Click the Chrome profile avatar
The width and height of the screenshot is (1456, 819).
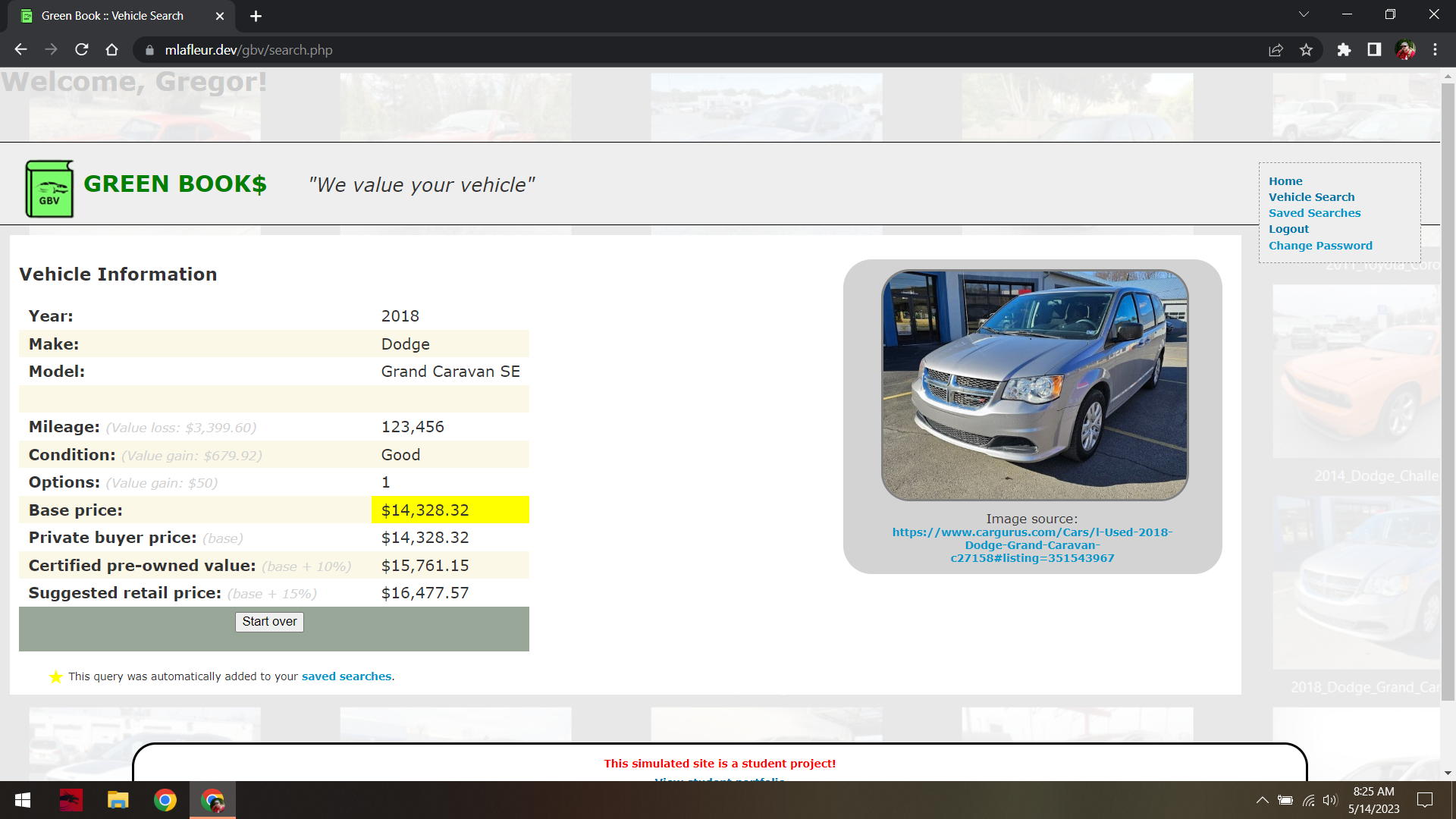point(1405,50)
